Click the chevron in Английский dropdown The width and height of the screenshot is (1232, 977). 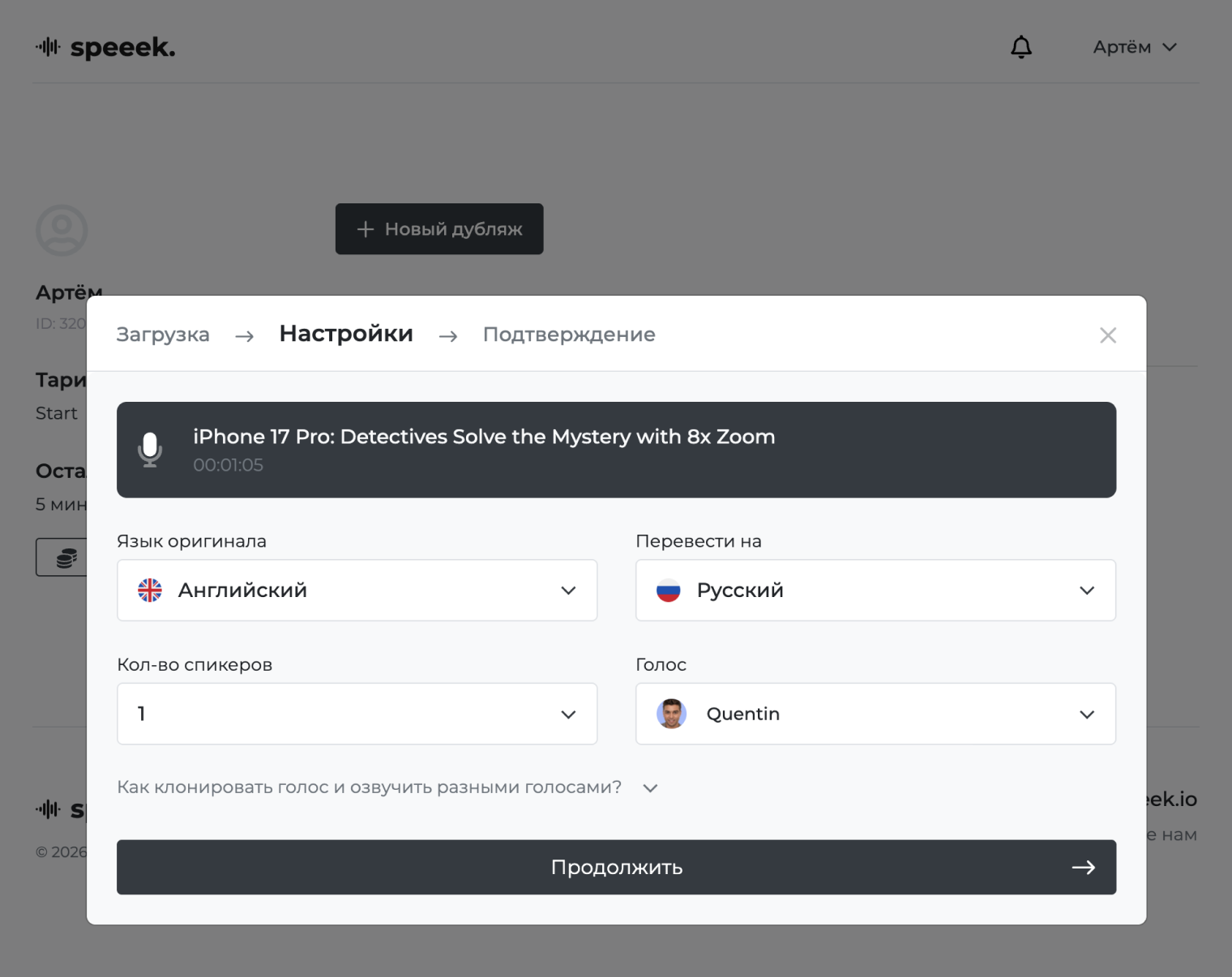(x=568, y=591)
